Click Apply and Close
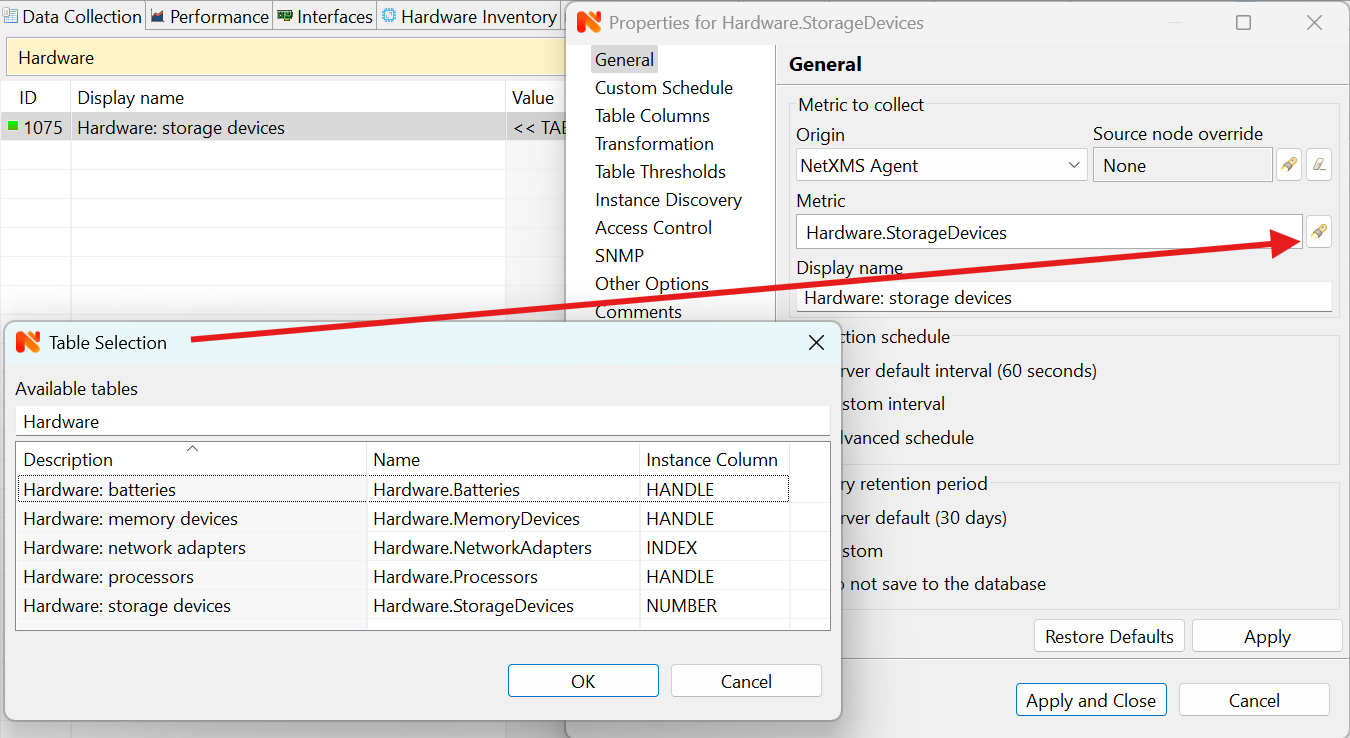The height and width of the screenshot is (738, 1350). click(1091, 699)
